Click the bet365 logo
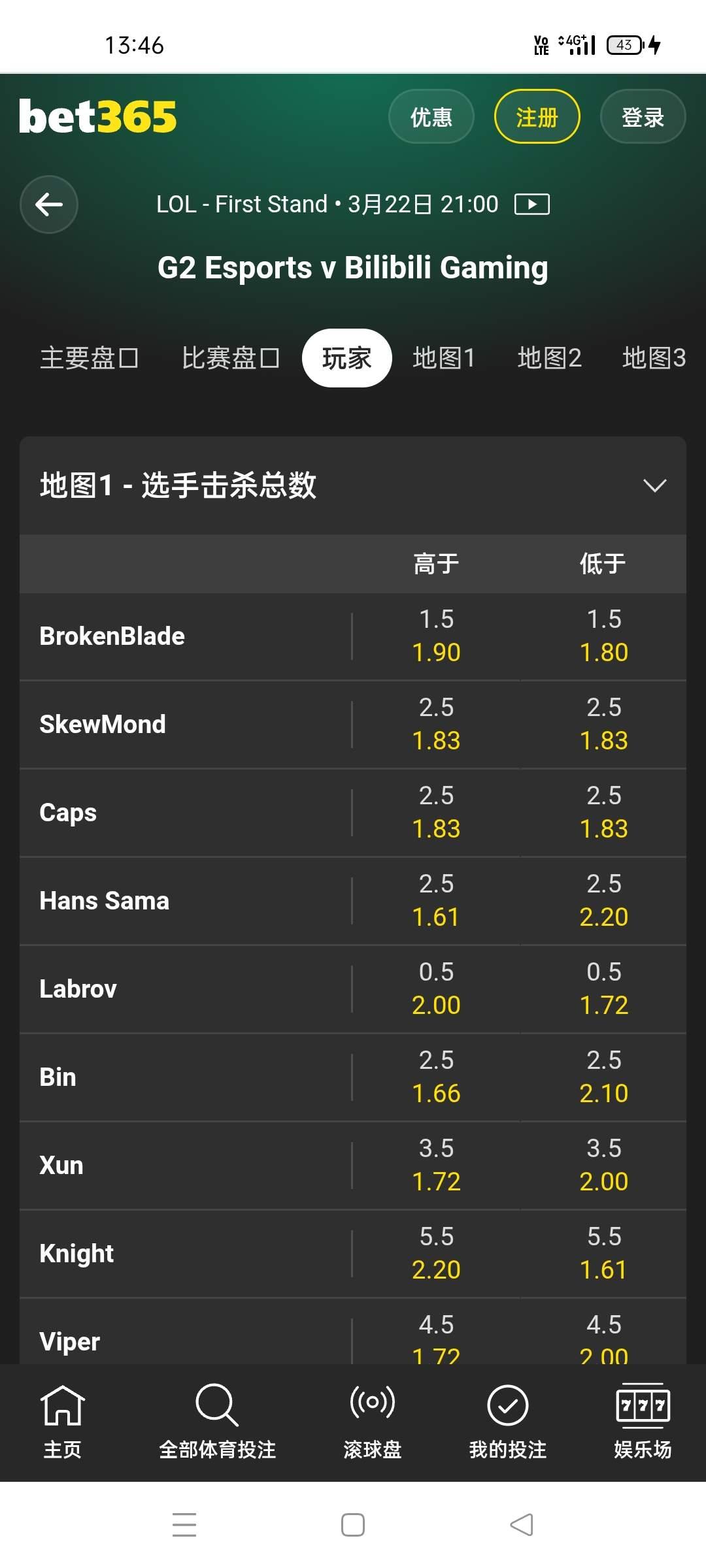The image size is (706, 1568). (x=98, y=117)
